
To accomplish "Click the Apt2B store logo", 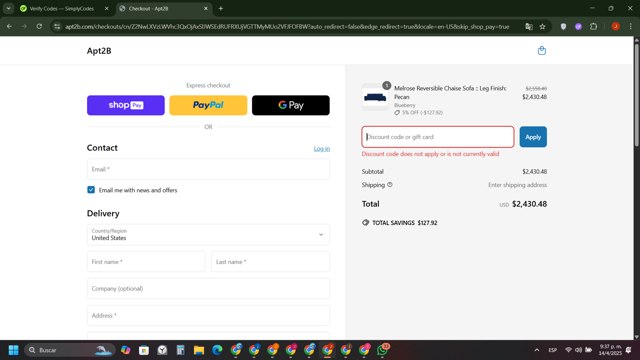I will tap(99, 51).
